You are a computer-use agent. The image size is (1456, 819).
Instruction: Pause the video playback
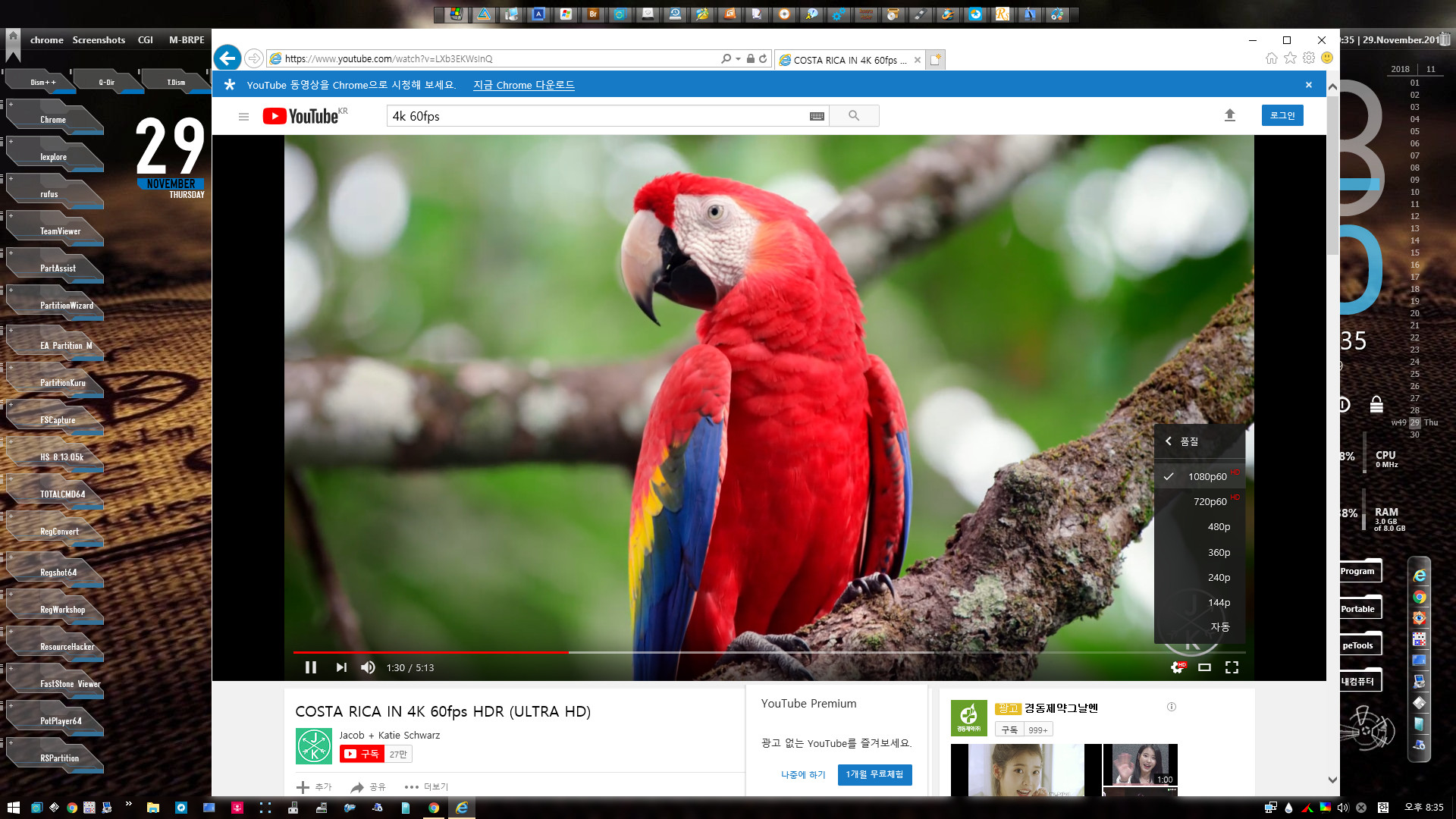coord(311,667)
